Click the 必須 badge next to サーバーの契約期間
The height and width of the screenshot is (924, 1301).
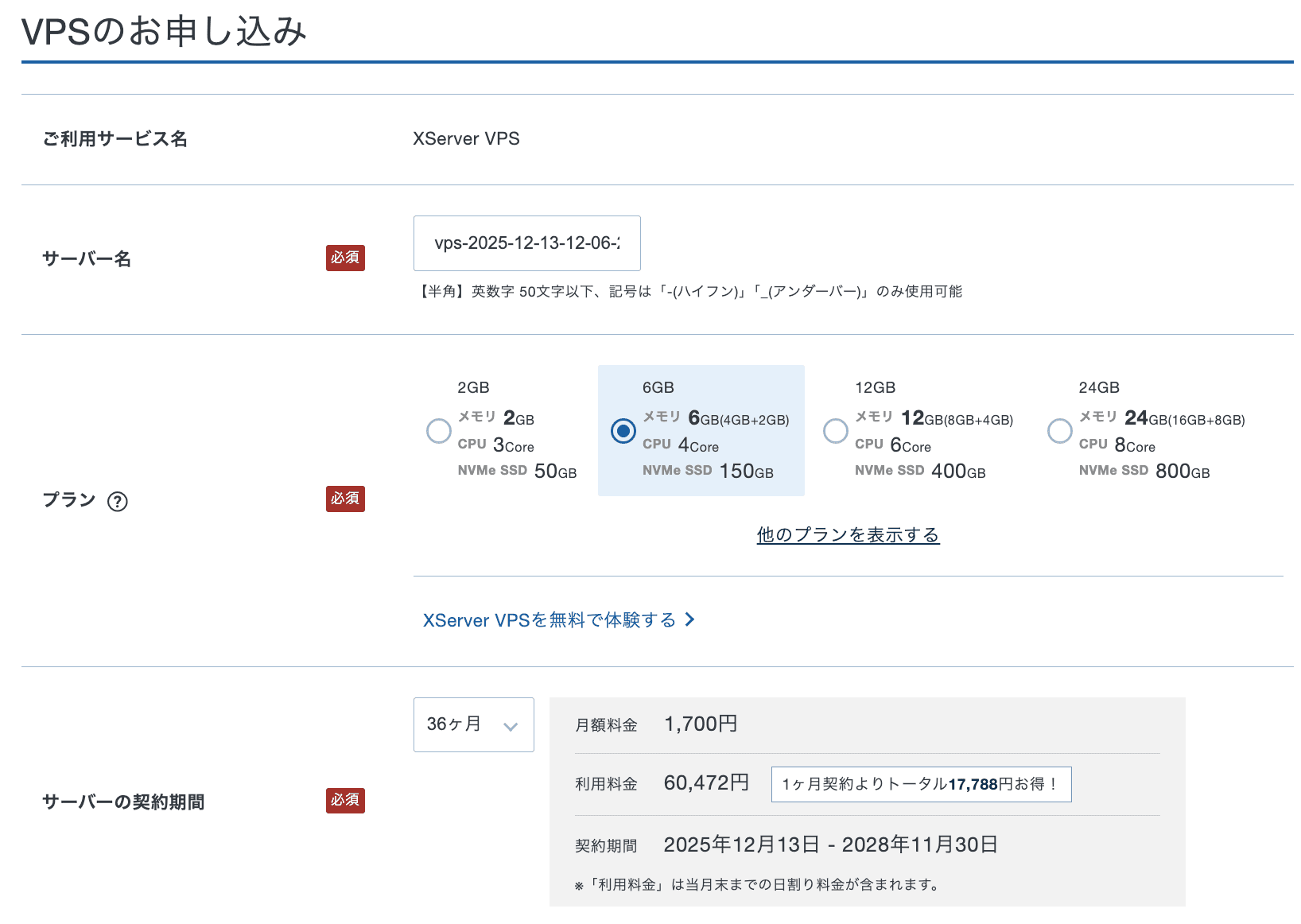[x=345, y=800]
